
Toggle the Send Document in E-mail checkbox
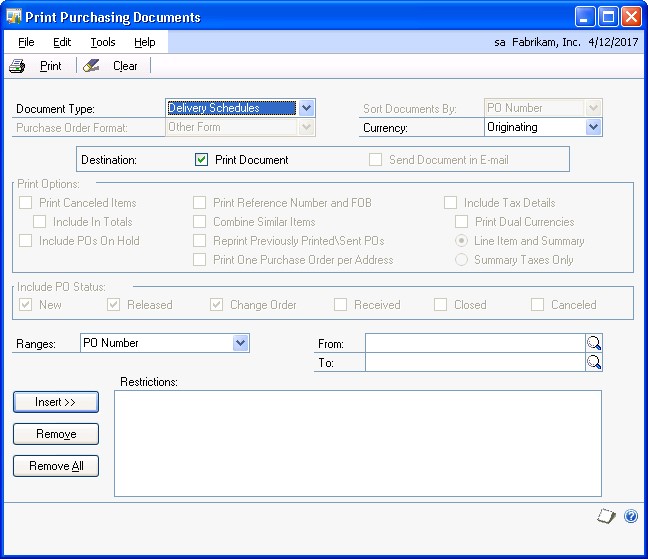pos(375,159)
